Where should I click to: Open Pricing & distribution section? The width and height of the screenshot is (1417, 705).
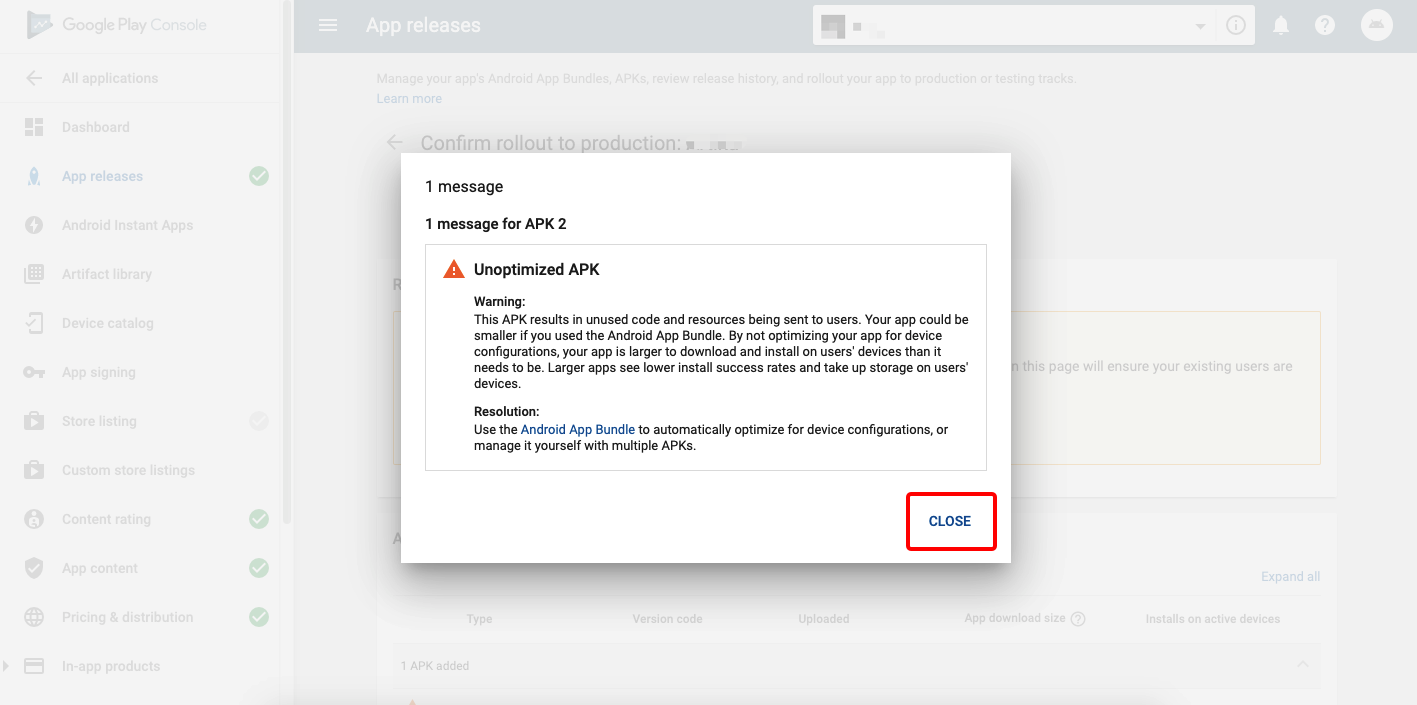[127, 617]
